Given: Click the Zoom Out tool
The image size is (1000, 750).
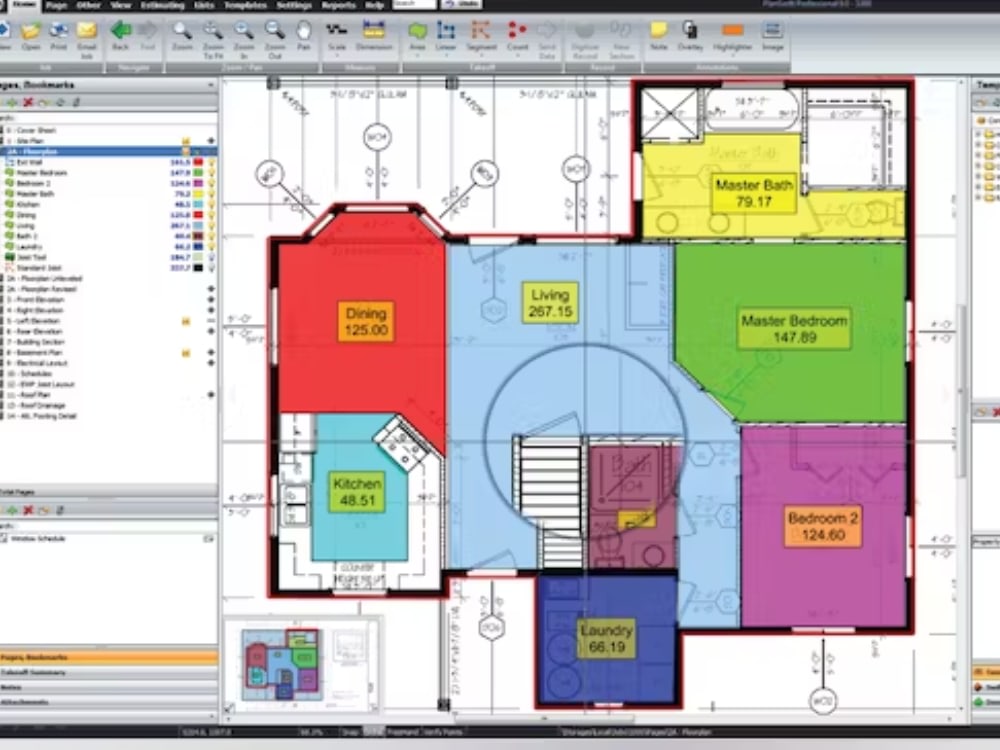Looking at the screenshot, I should coord(275,38).
